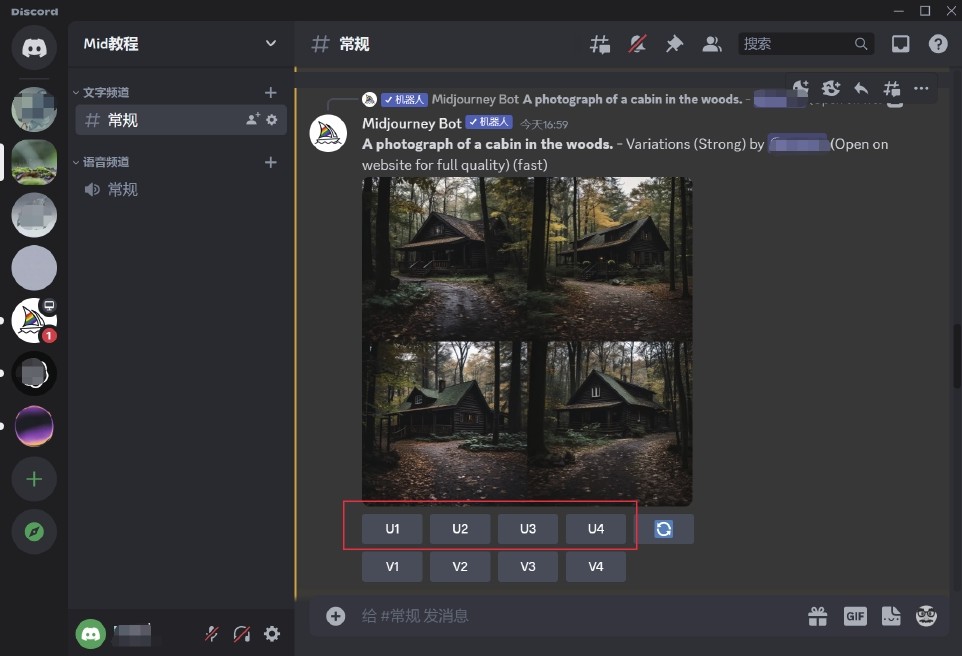Open the attachment plus button
This screenshot has width=962, height=656.
[x=336, y=616]
